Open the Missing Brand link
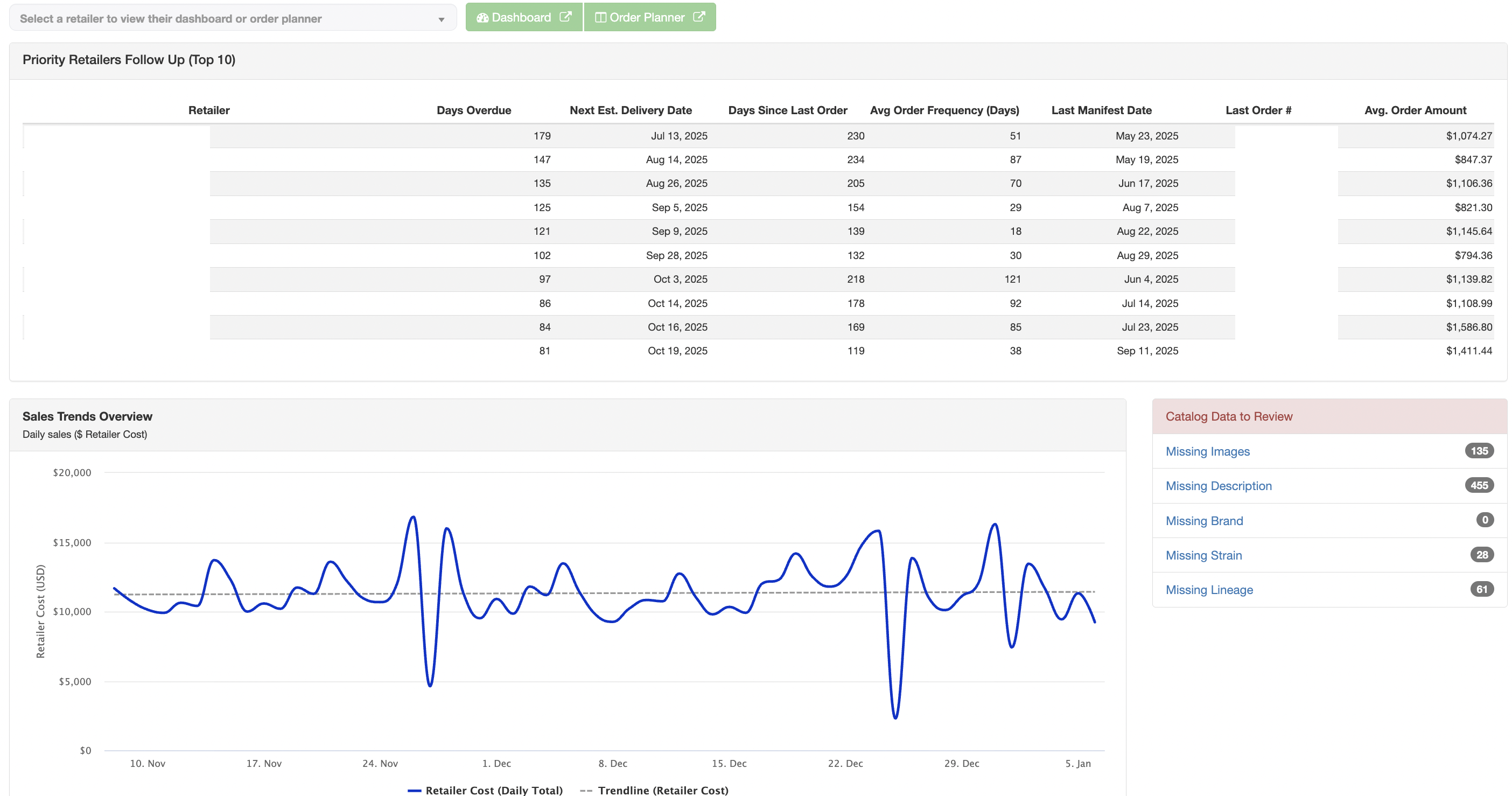This screenshot has height=796, width=1512. tap(1204, 521)
